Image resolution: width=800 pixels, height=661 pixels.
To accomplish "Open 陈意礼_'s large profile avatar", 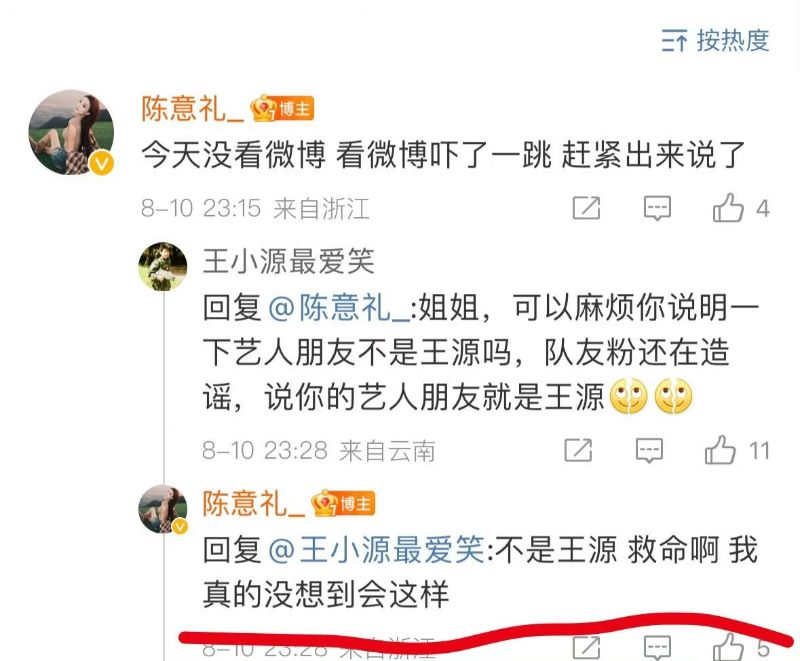I will point(71,133).
